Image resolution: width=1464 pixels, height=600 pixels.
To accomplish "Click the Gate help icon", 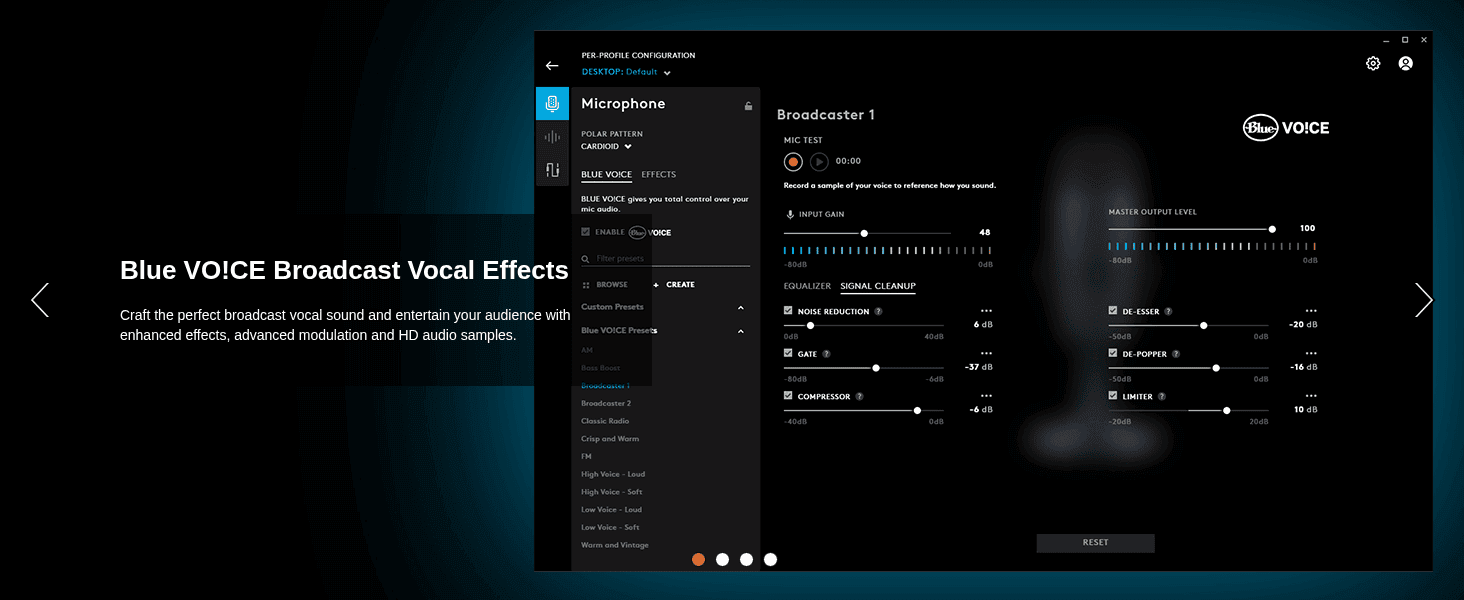I will [826, 354].
